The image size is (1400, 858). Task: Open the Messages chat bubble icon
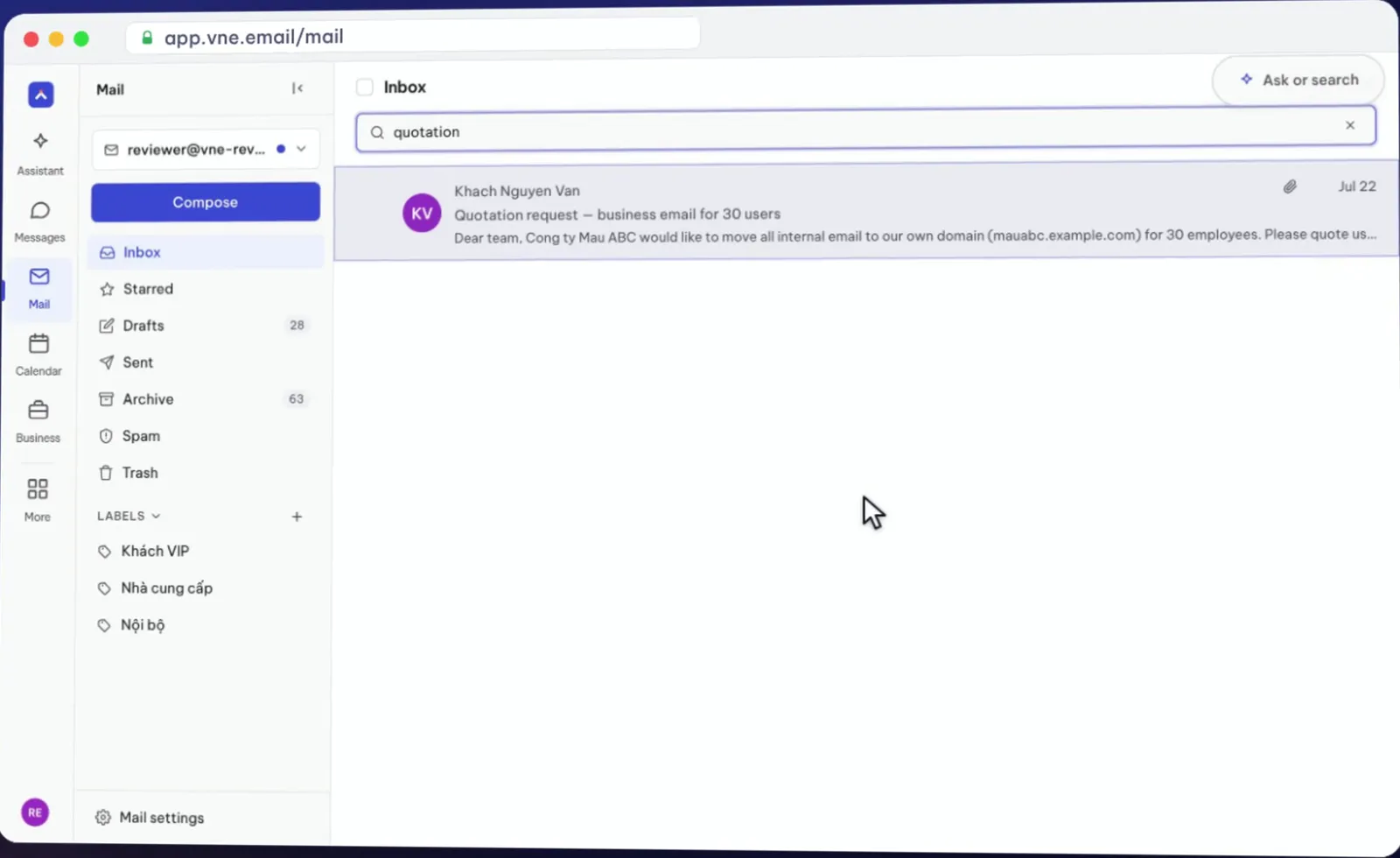[39, 211]
